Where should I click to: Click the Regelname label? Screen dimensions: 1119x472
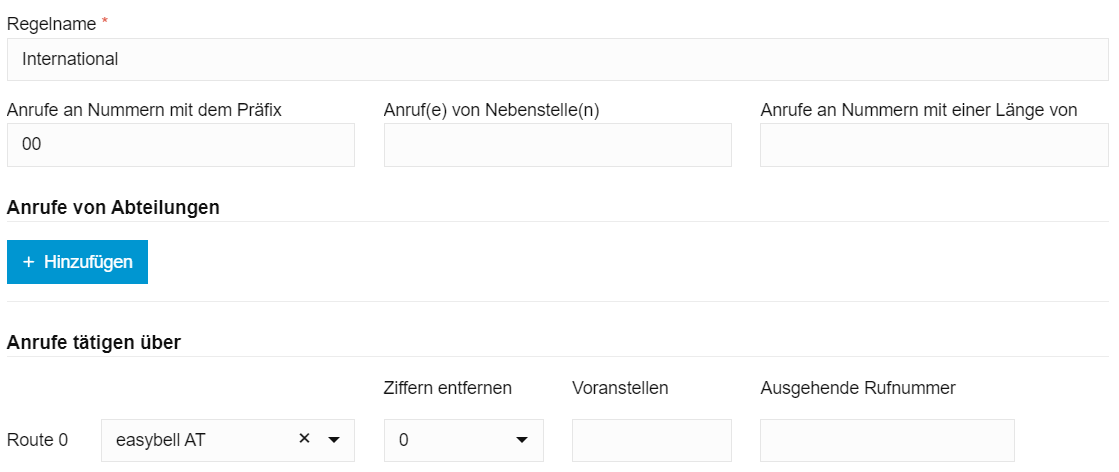[51, 22]
